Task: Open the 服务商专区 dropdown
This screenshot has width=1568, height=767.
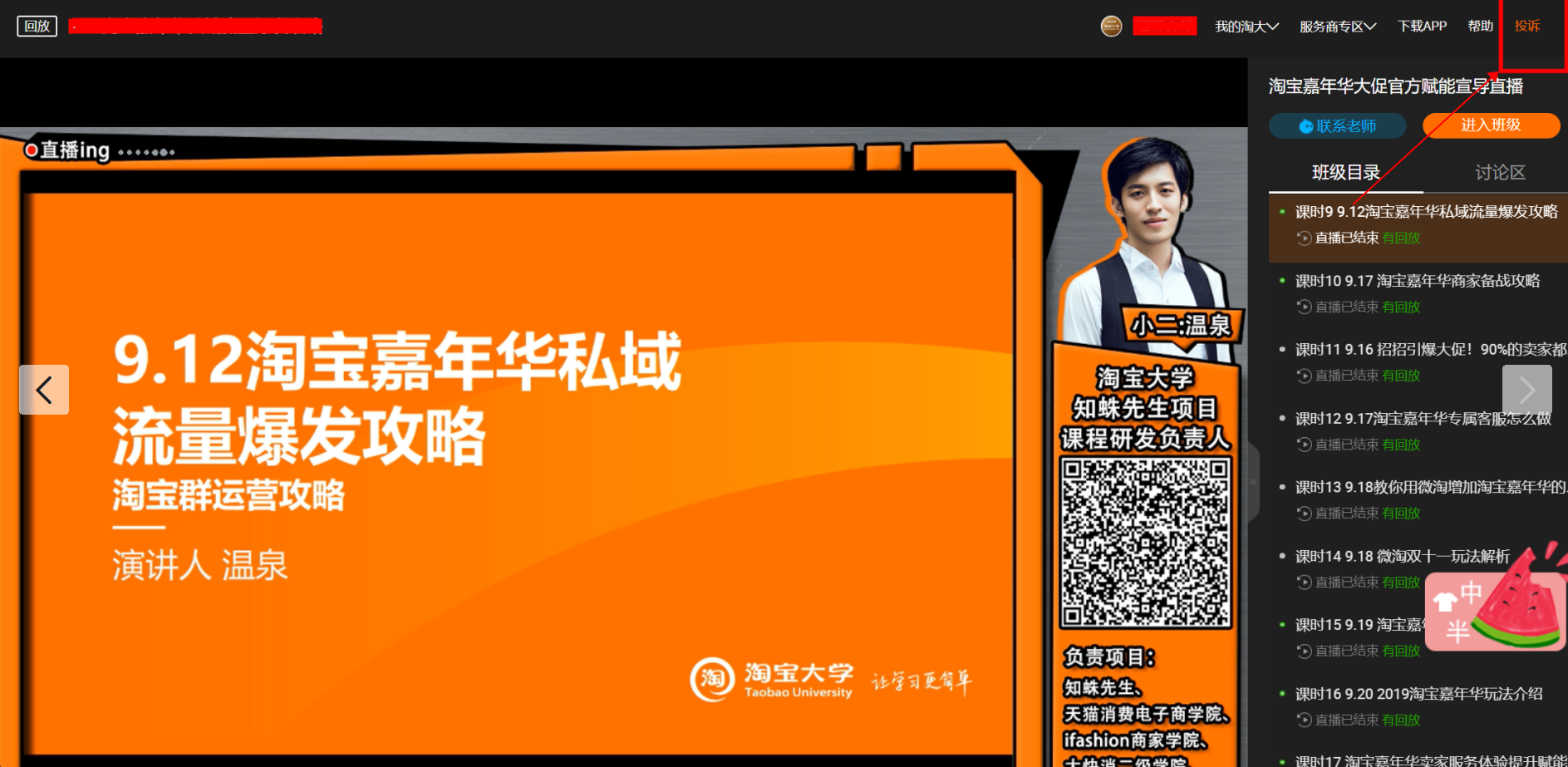Action: point(1337,27)
